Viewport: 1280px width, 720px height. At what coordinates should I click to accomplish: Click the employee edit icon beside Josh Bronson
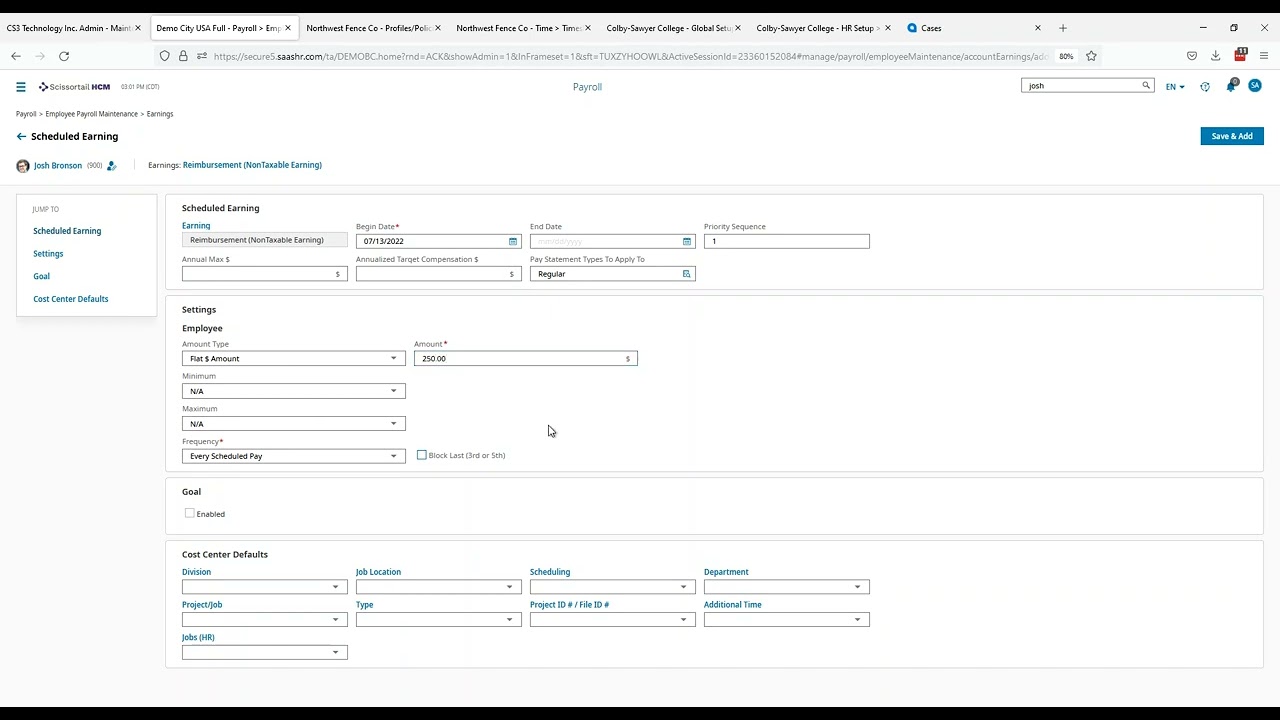pyautogui.click(x=112, y=165)
